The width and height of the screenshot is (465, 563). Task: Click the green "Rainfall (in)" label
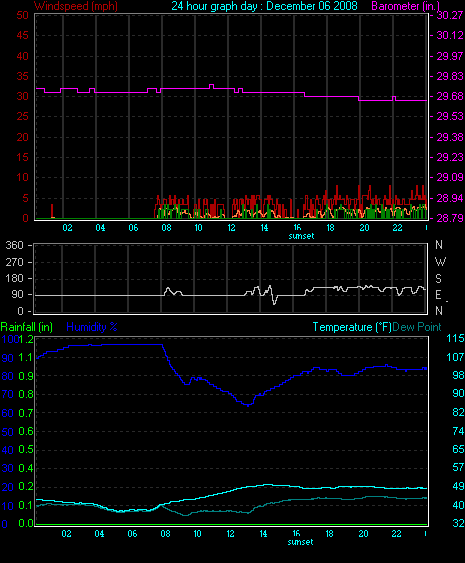point(27,327)
